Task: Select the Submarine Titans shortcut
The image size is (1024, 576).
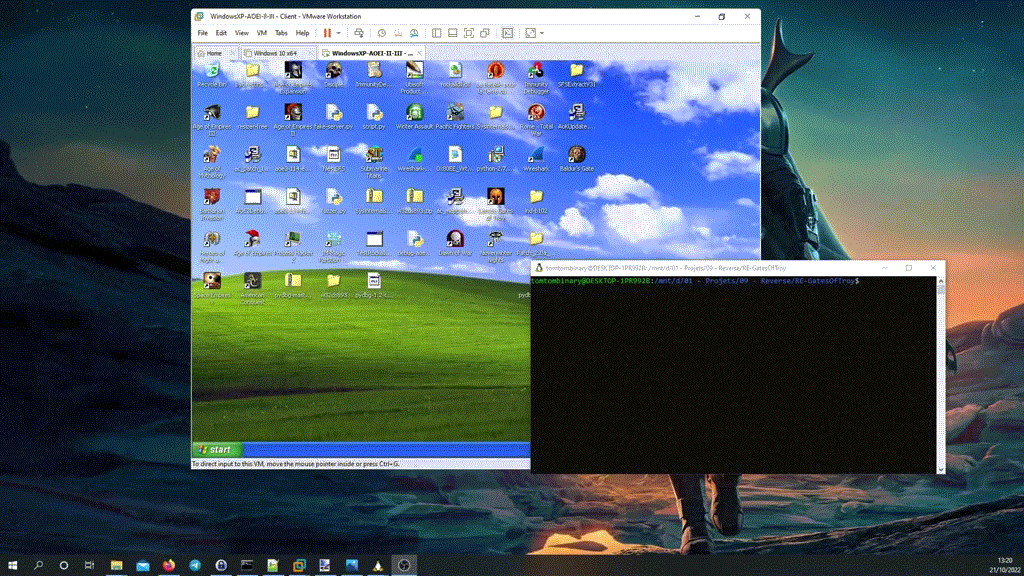Action: coord(374,162)
